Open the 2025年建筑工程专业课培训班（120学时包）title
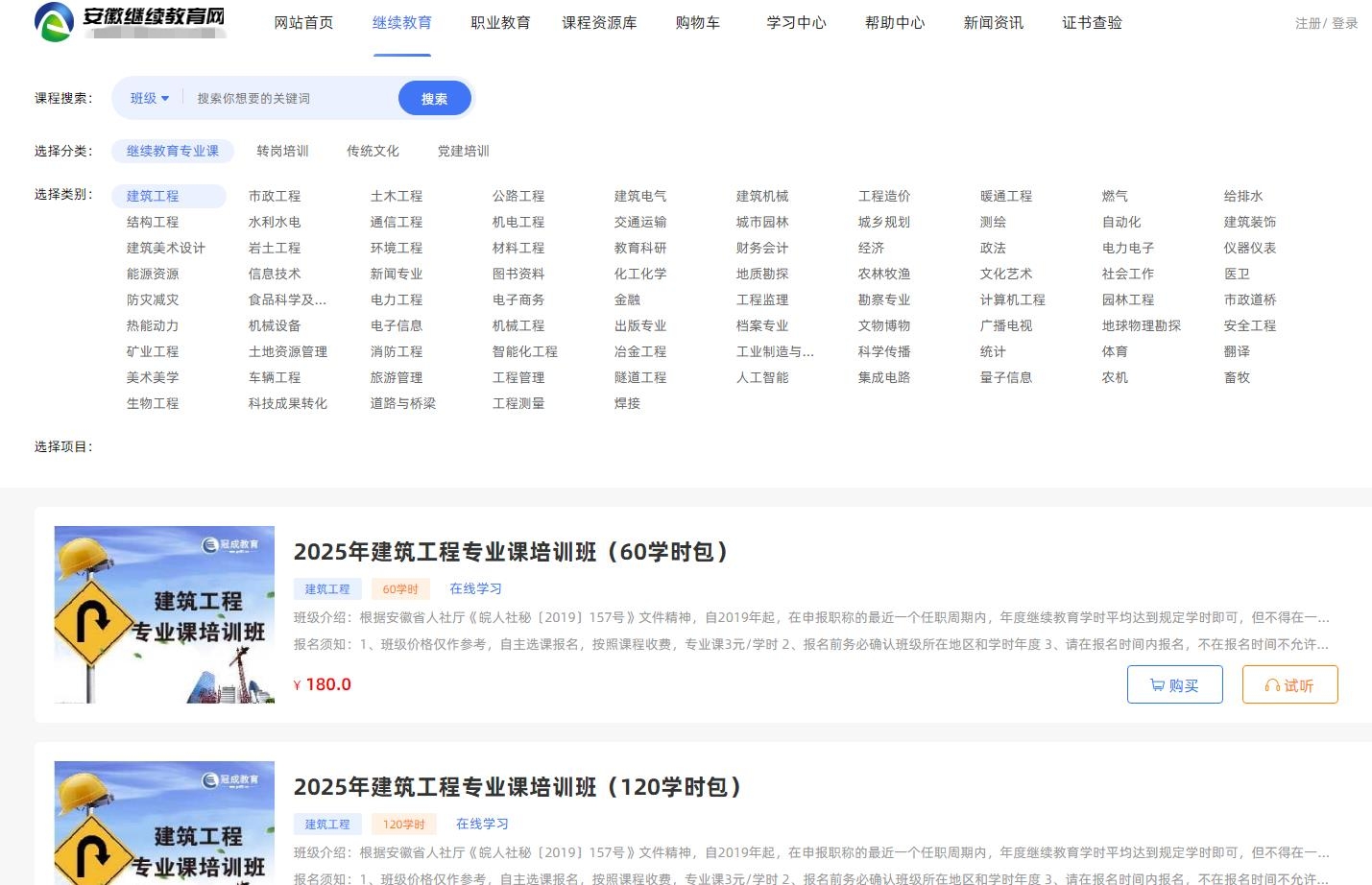The width and height of the screenshot is (1372, 885). coord(518,787)
